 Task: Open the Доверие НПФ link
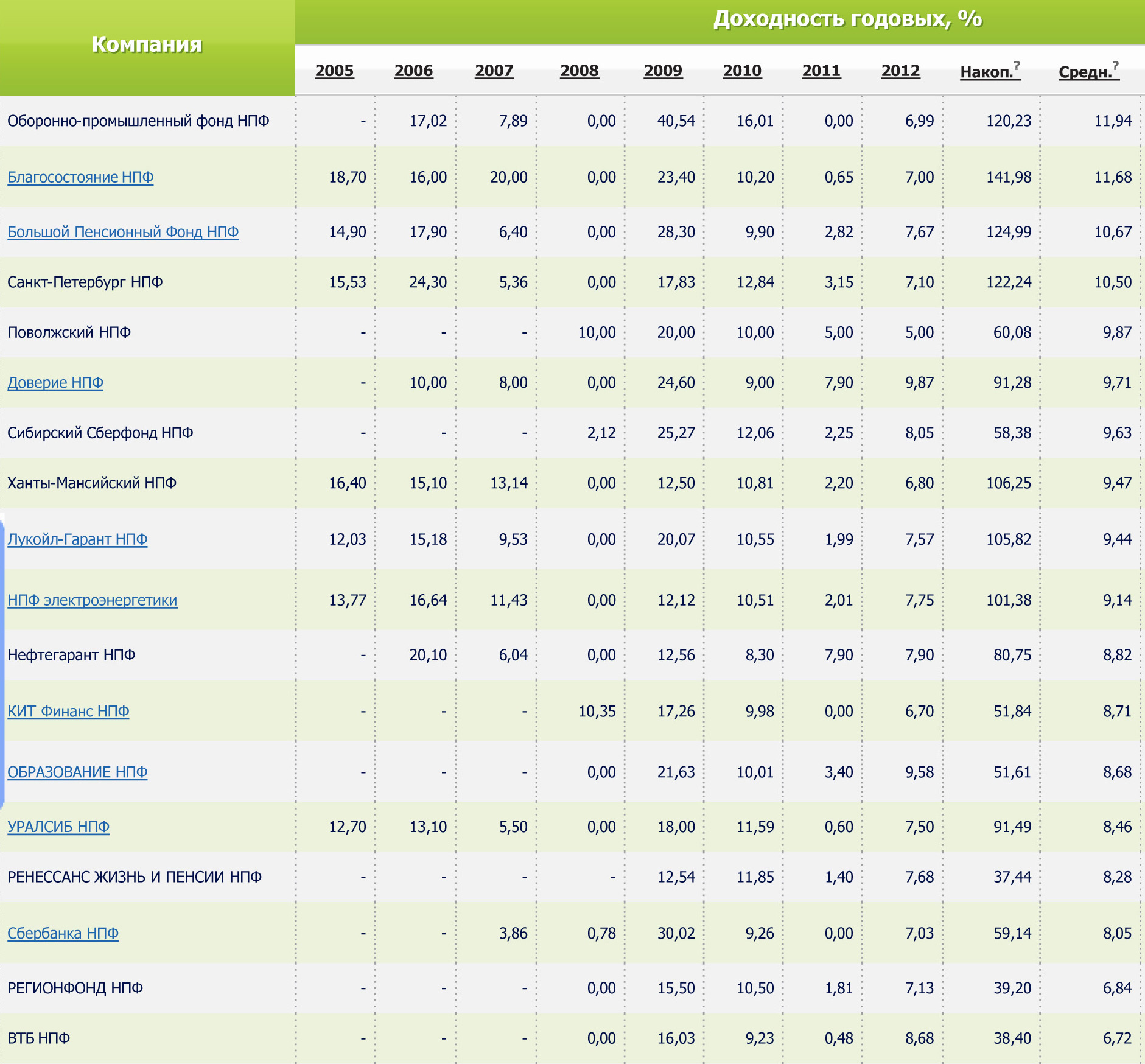[55, 382]
